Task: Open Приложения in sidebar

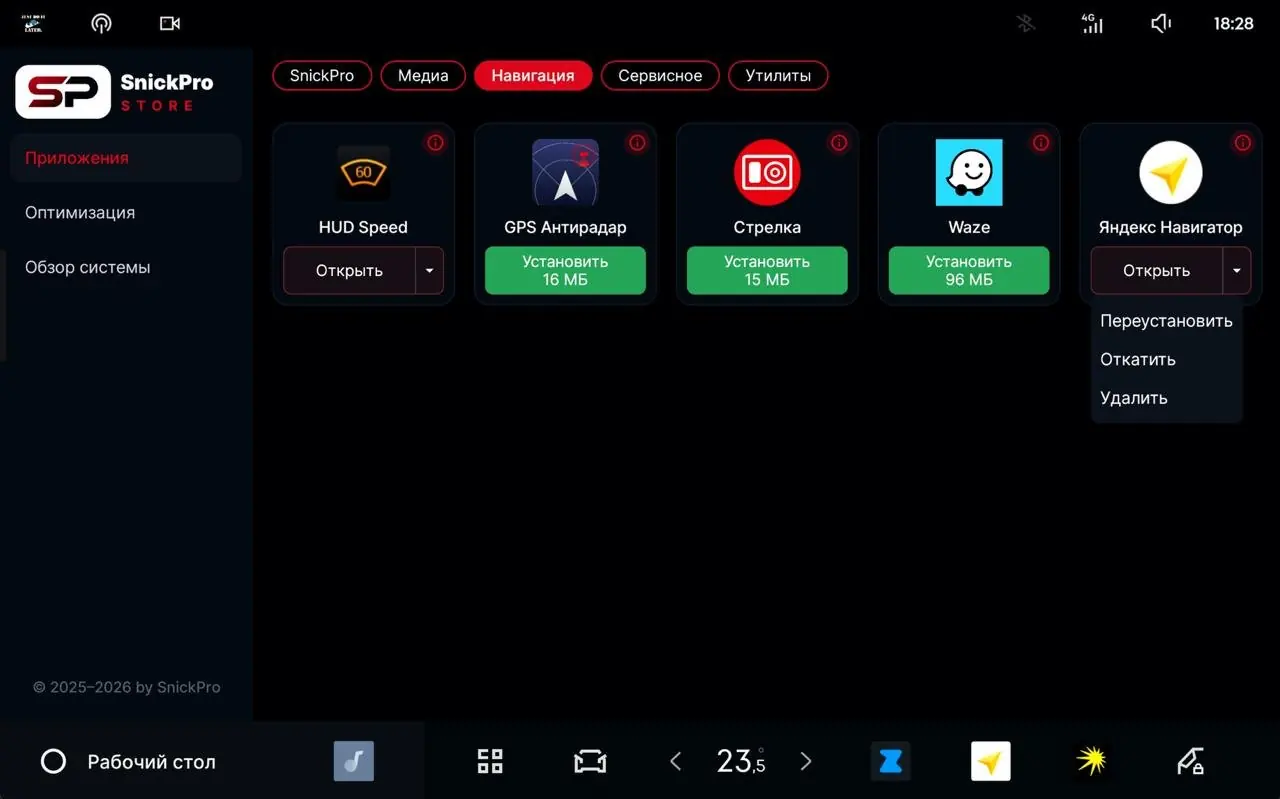Action: [126, 158]
